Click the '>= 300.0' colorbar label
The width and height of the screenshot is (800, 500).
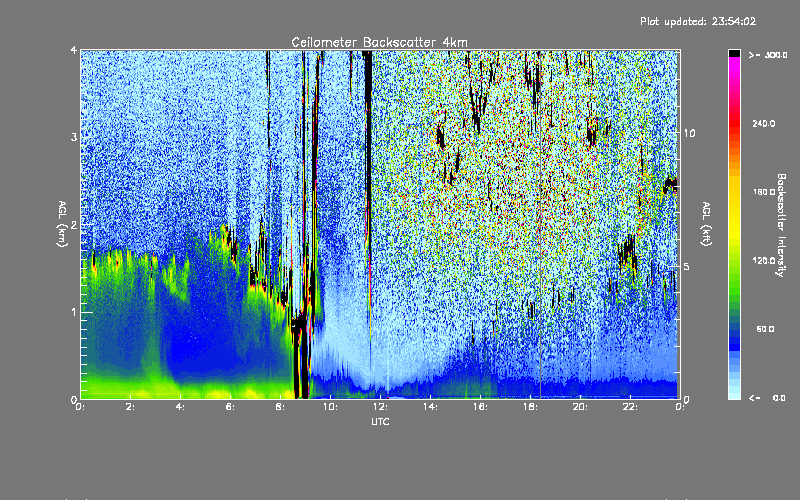(x=768, y=55)
